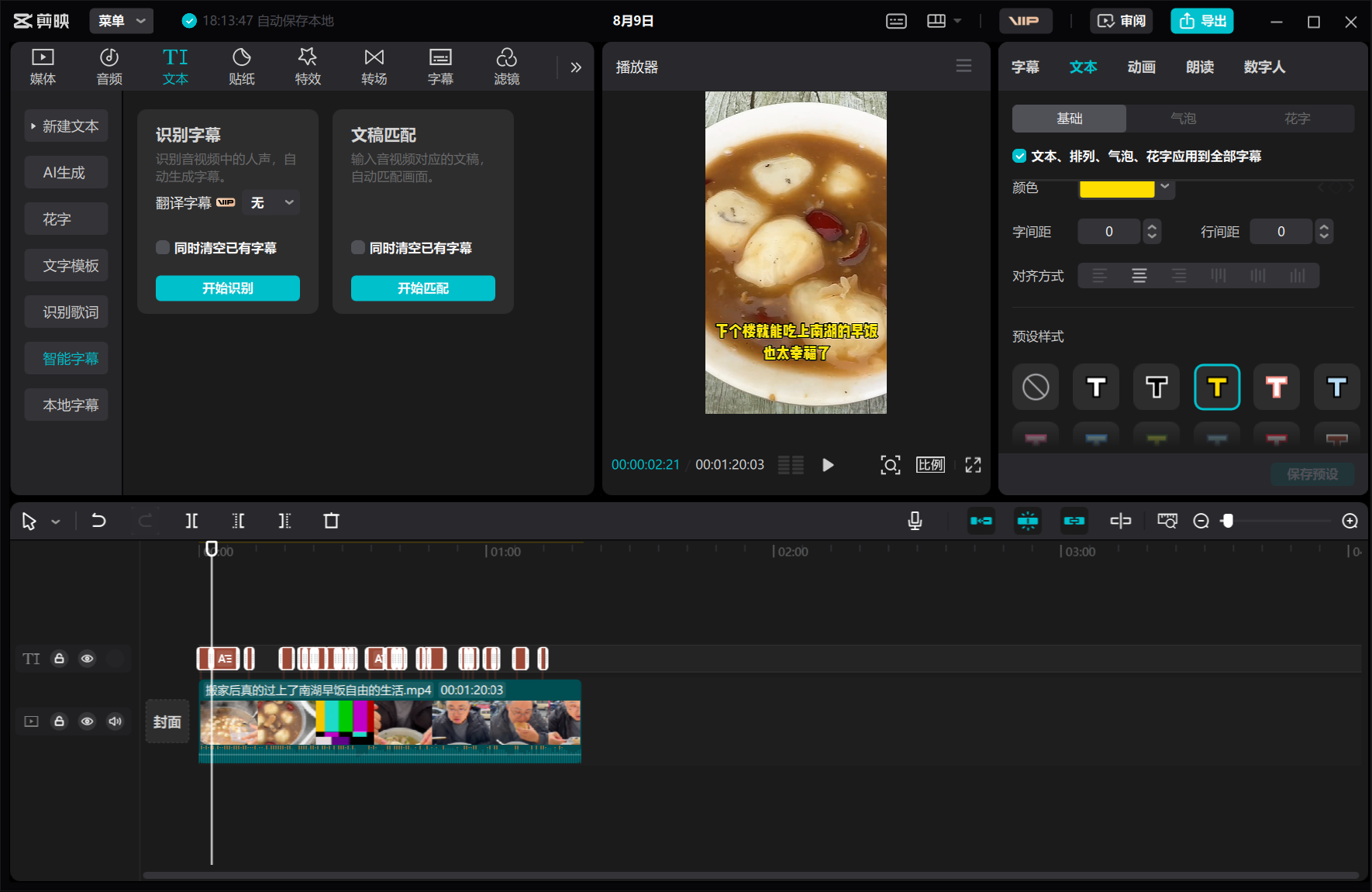The image size is (1372, 892).
Task: Expand more toolbar categories with double chevron
Action: point(576,67)
